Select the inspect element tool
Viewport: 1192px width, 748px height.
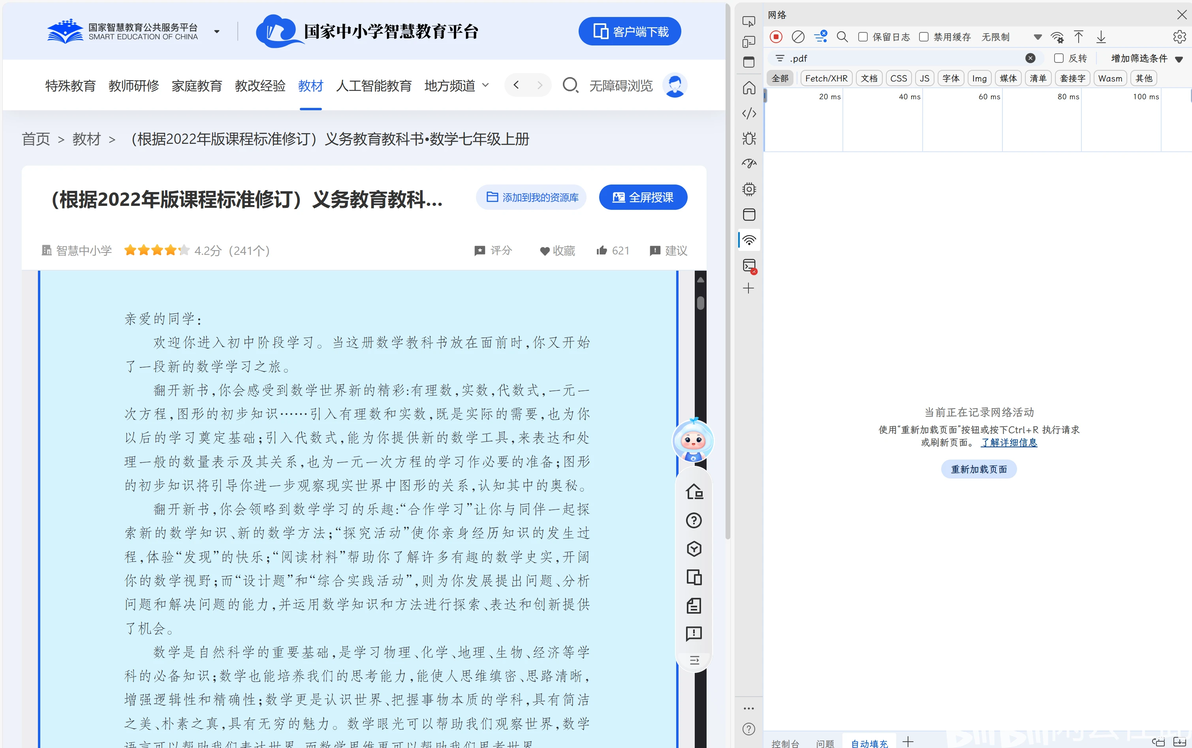pos(749,21)
